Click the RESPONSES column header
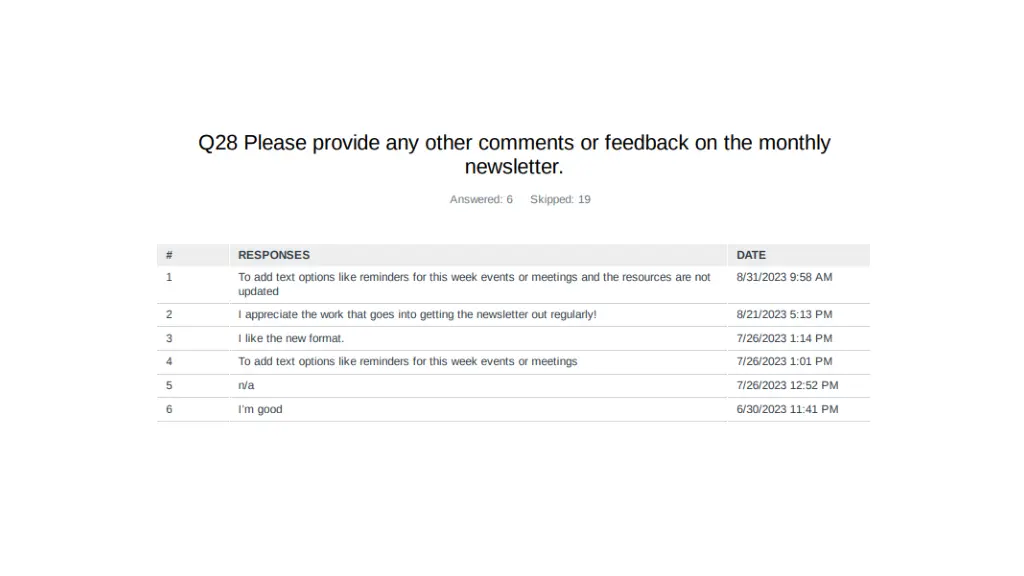This screenshot has width=1024, height=576. coord(274,255)
